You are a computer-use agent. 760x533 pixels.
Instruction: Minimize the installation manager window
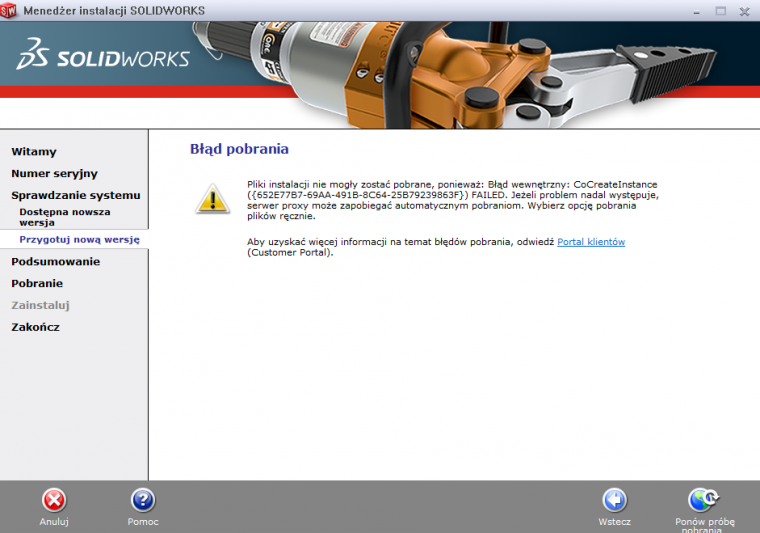click(697, 11)
